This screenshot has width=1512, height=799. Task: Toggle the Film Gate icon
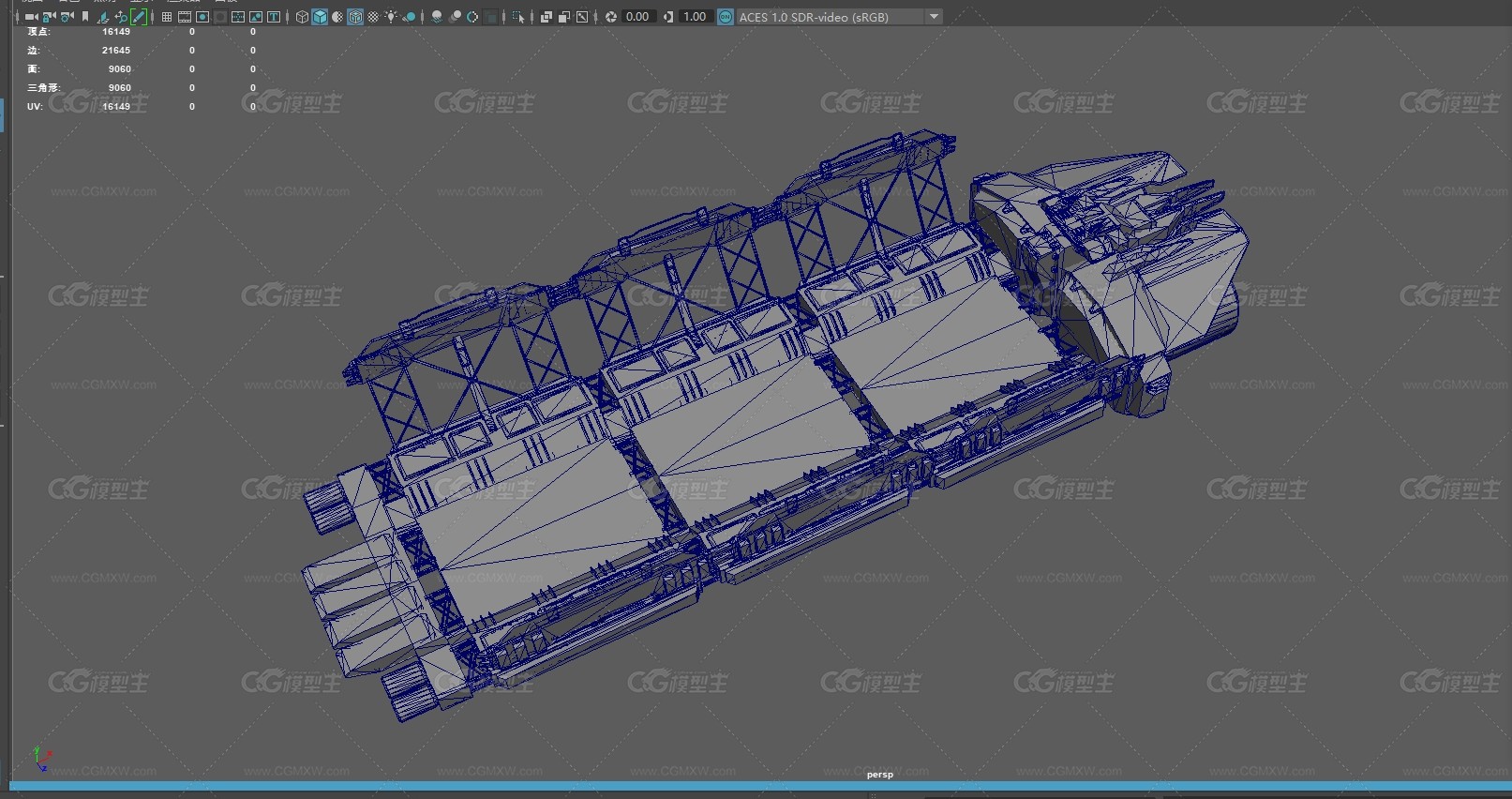tap(185, 17)
